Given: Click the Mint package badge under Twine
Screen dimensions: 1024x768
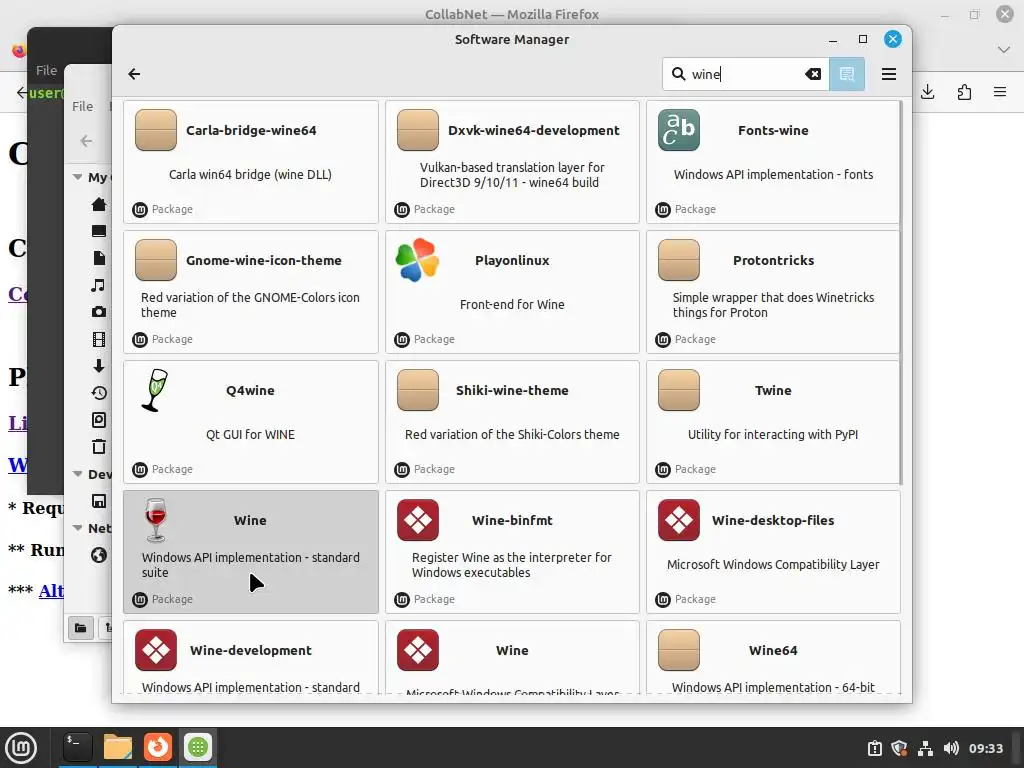Looking at the screenshot, I should click(x=663, y=469).
